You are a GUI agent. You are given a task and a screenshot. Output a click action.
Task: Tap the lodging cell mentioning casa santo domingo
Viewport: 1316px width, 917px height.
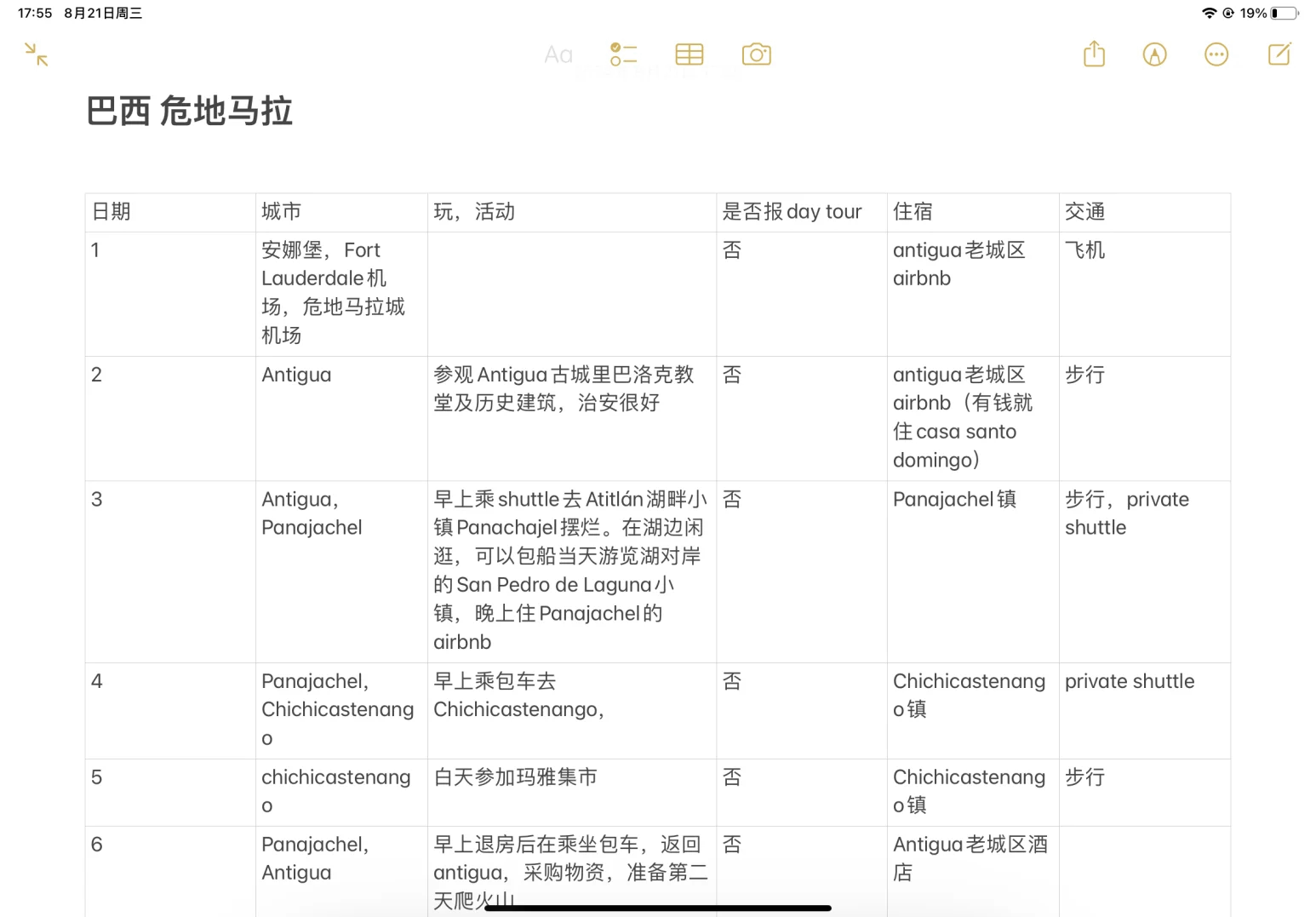pyautogui.click(x=973, y=418)
